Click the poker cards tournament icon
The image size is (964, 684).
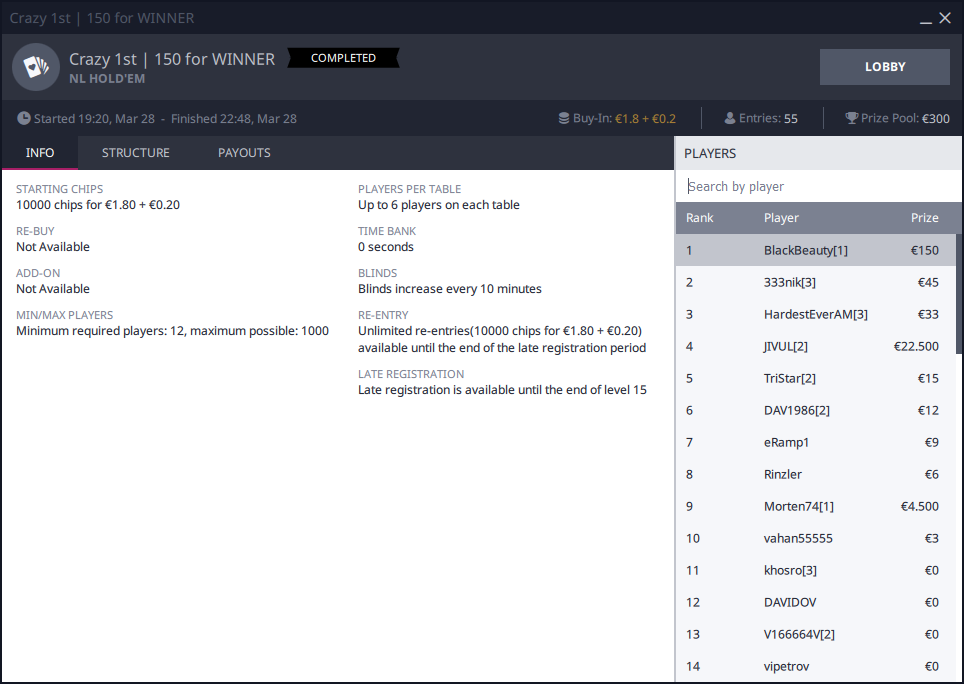tap(36, 66)
